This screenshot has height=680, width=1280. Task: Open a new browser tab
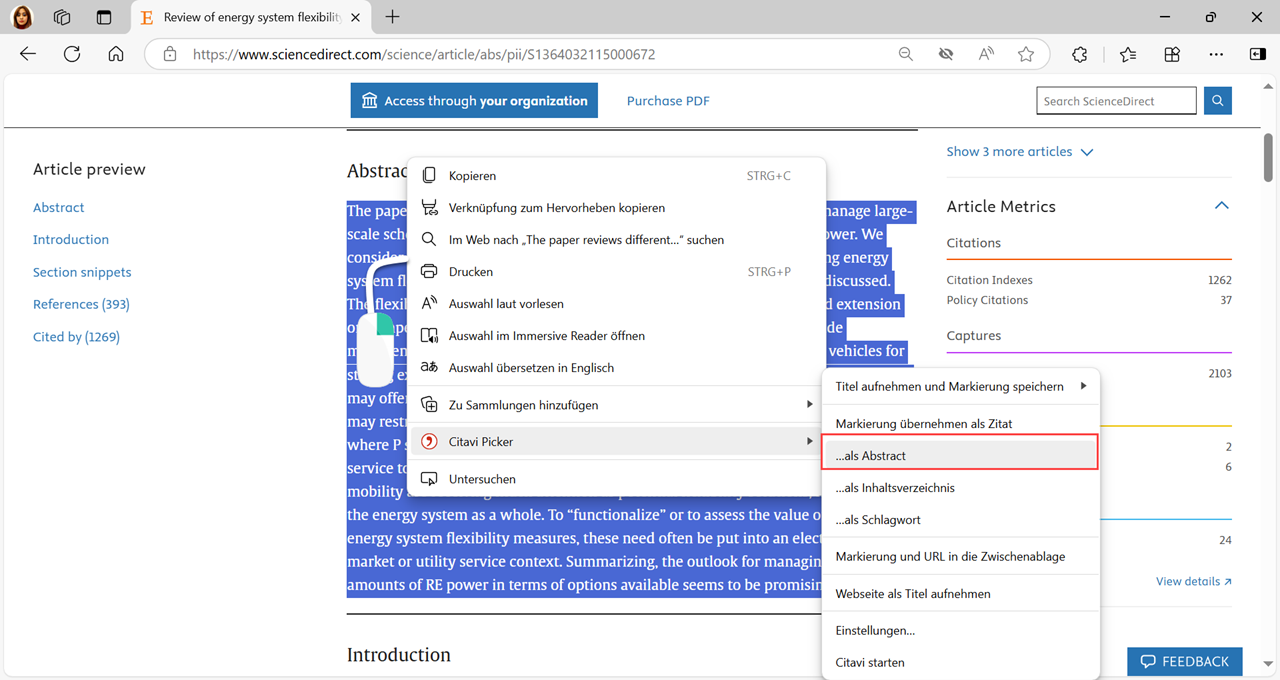392,17
